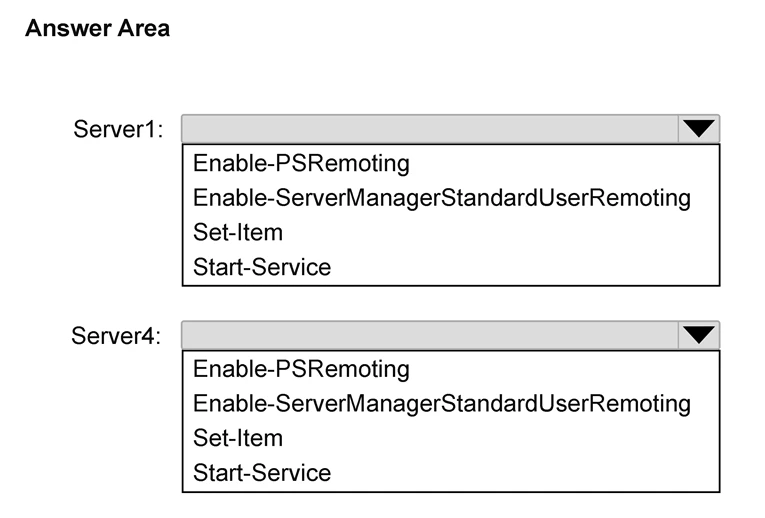Screen dimensions: 765x518
Task: Click empty space right of Server4 Start-Service
Action: 524,473
